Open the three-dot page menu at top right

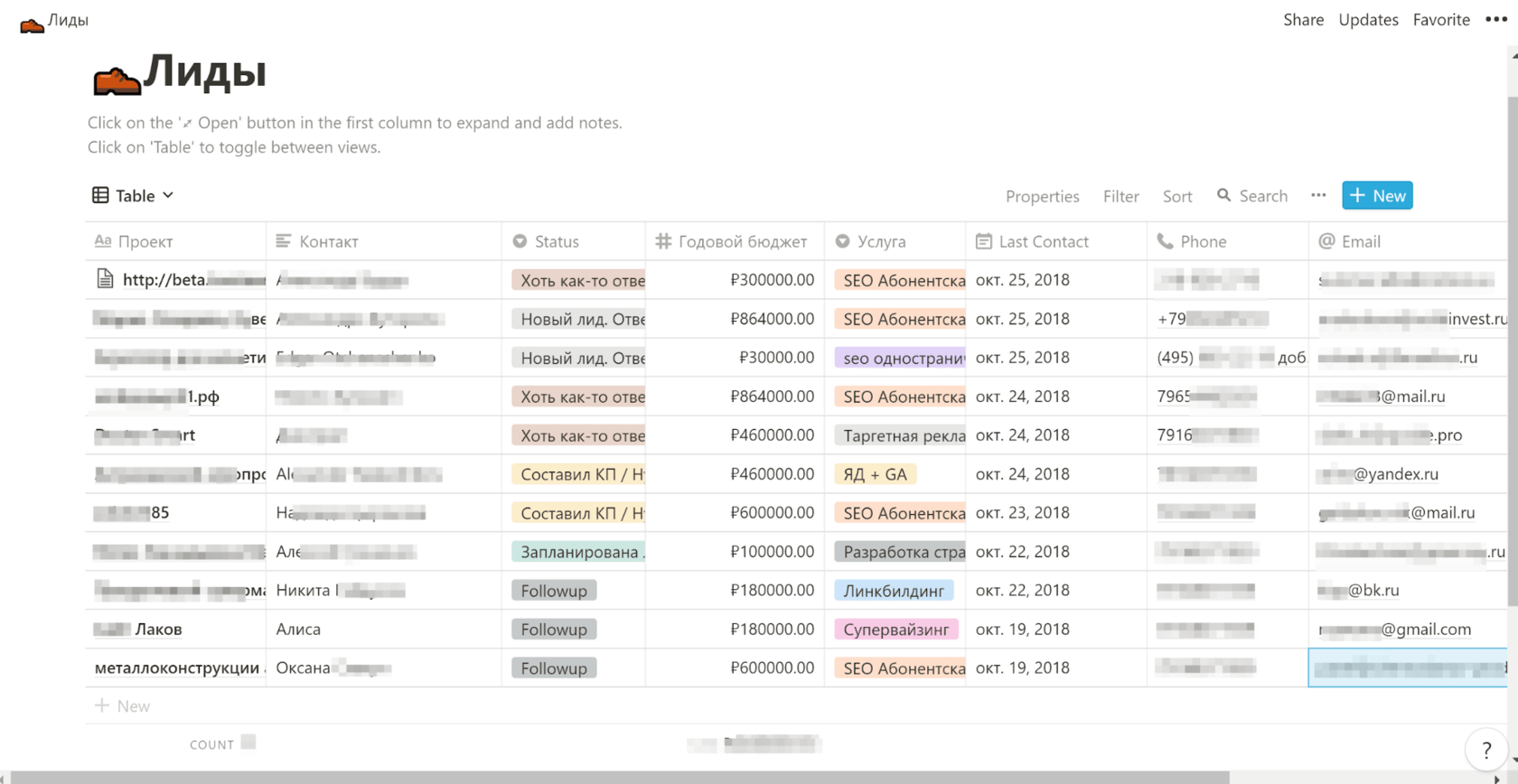[1496, 20]
